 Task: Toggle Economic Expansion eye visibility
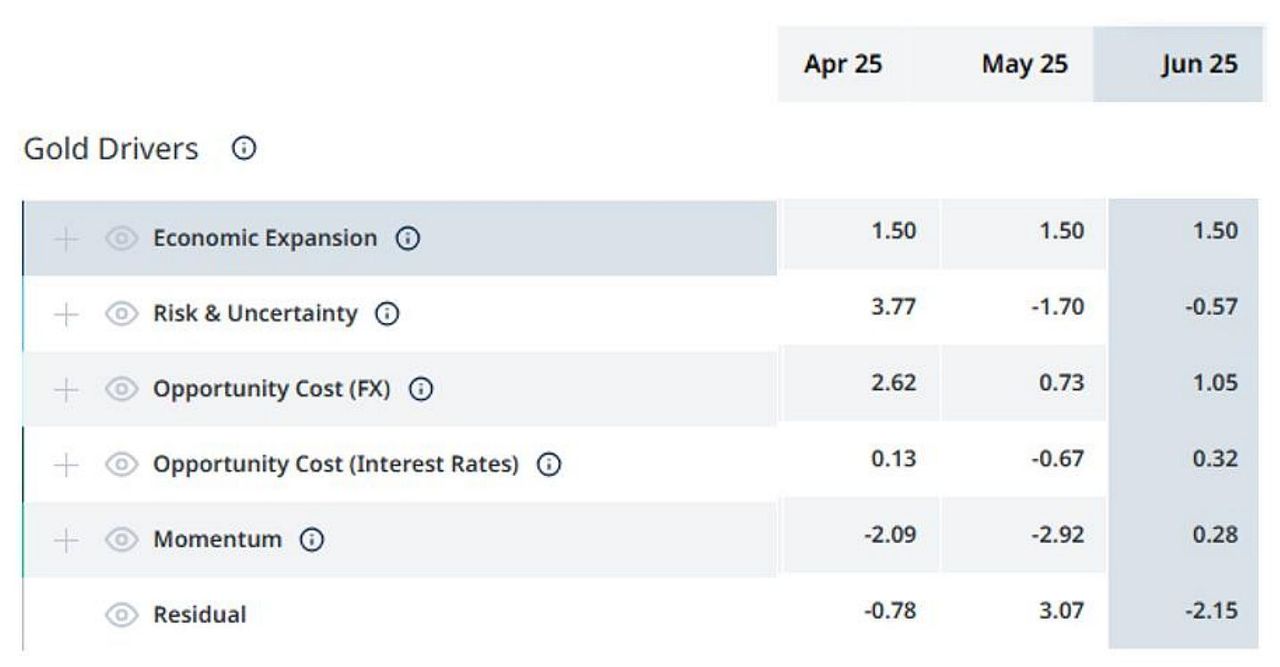point(121,239)
